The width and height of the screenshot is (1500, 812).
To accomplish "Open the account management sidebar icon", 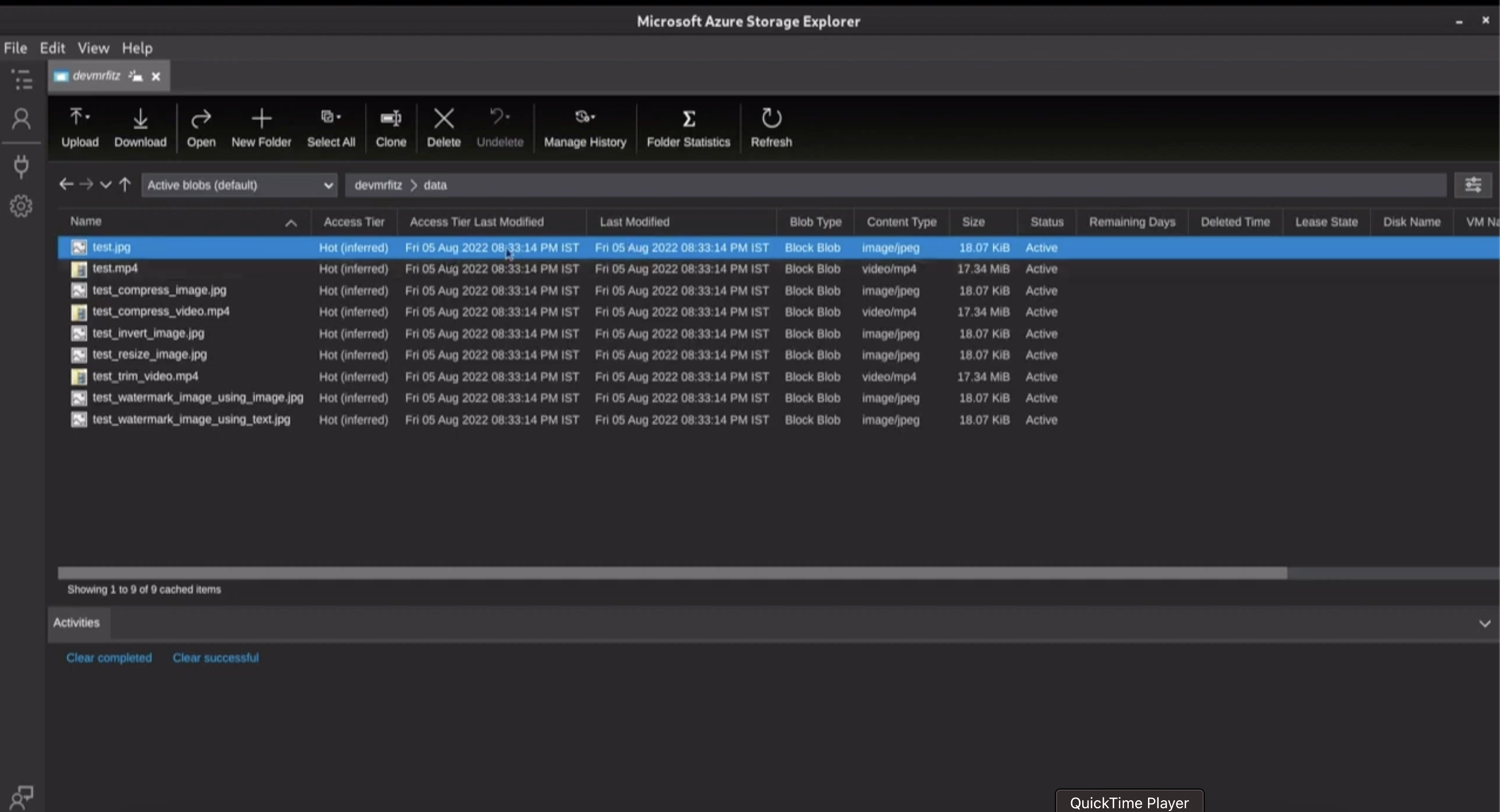I will coord(21,119).
